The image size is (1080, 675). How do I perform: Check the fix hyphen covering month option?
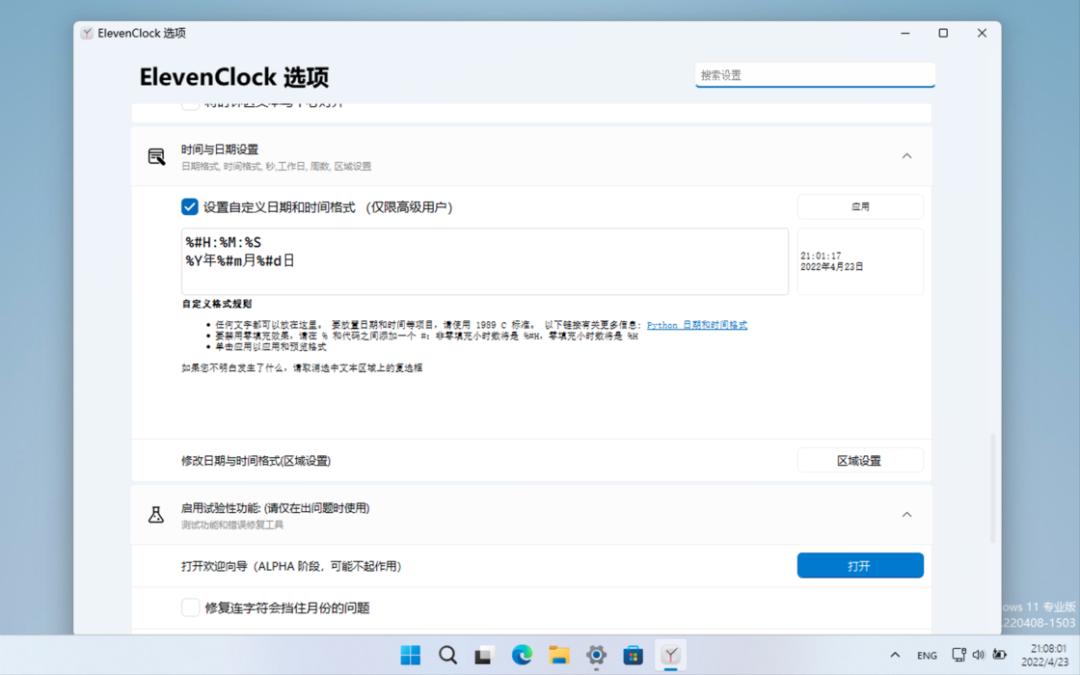click(x=190, y=608)
